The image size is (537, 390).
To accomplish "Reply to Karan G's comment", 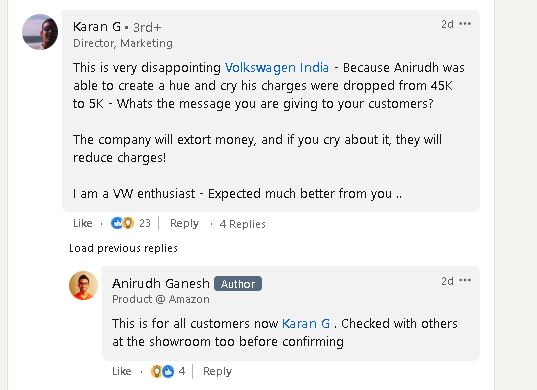I will pyautogui.click(x=184, y=223).
